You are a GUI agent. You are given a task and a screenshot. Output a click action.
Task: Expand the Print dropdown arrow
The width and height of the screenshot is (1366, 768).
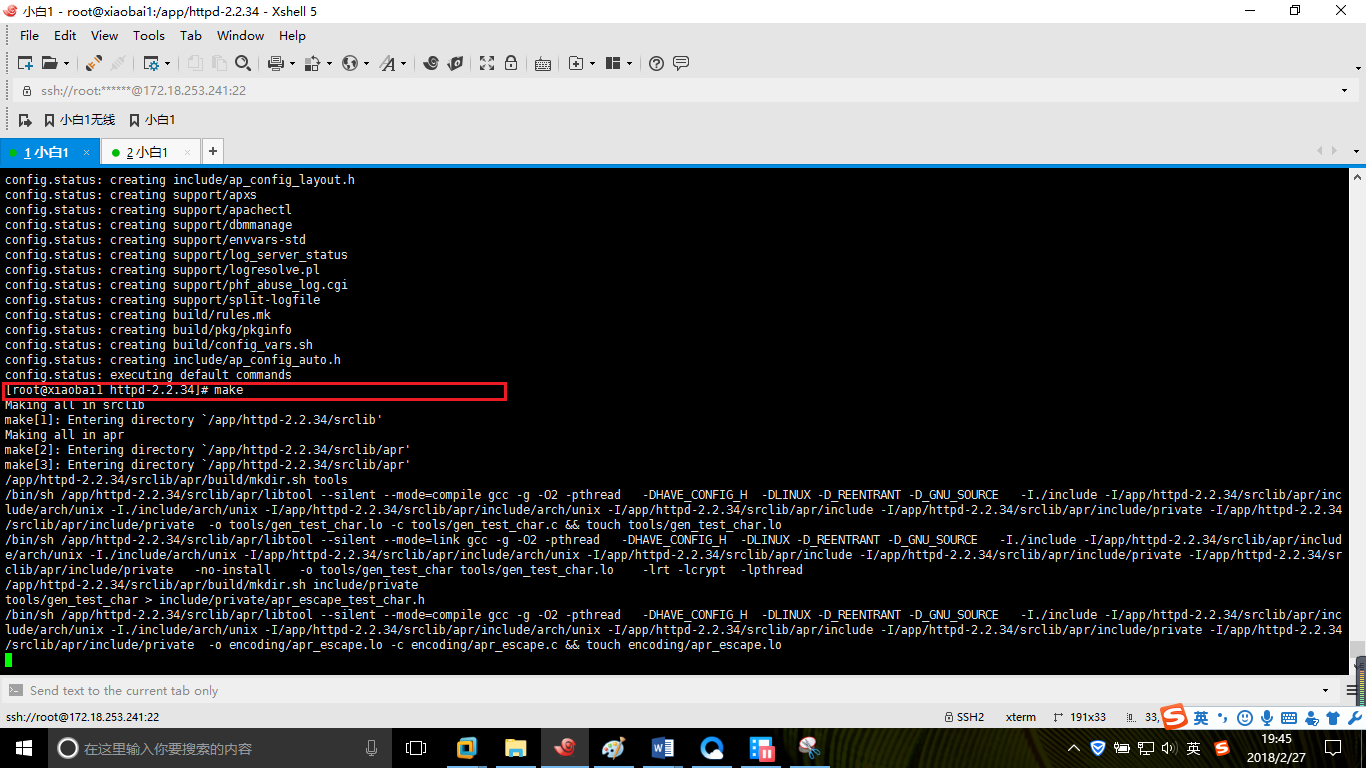292,63
